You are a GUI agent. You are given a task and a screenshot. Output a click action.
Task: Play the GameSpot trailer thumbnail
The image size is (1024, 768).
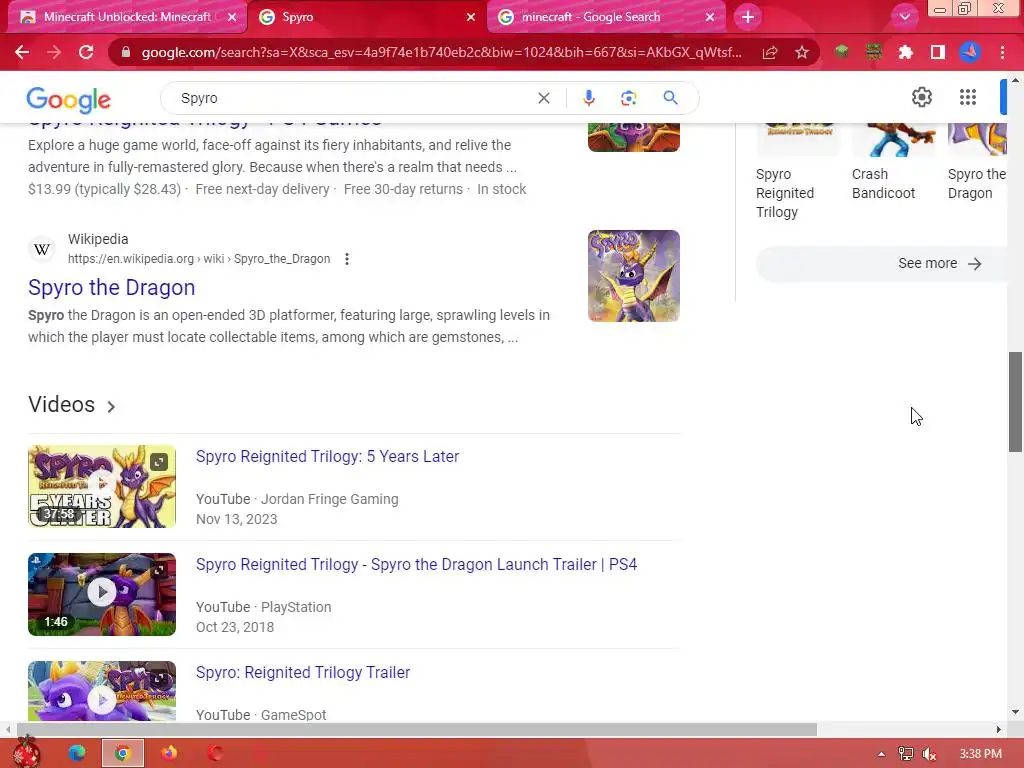tap(102, 691)
